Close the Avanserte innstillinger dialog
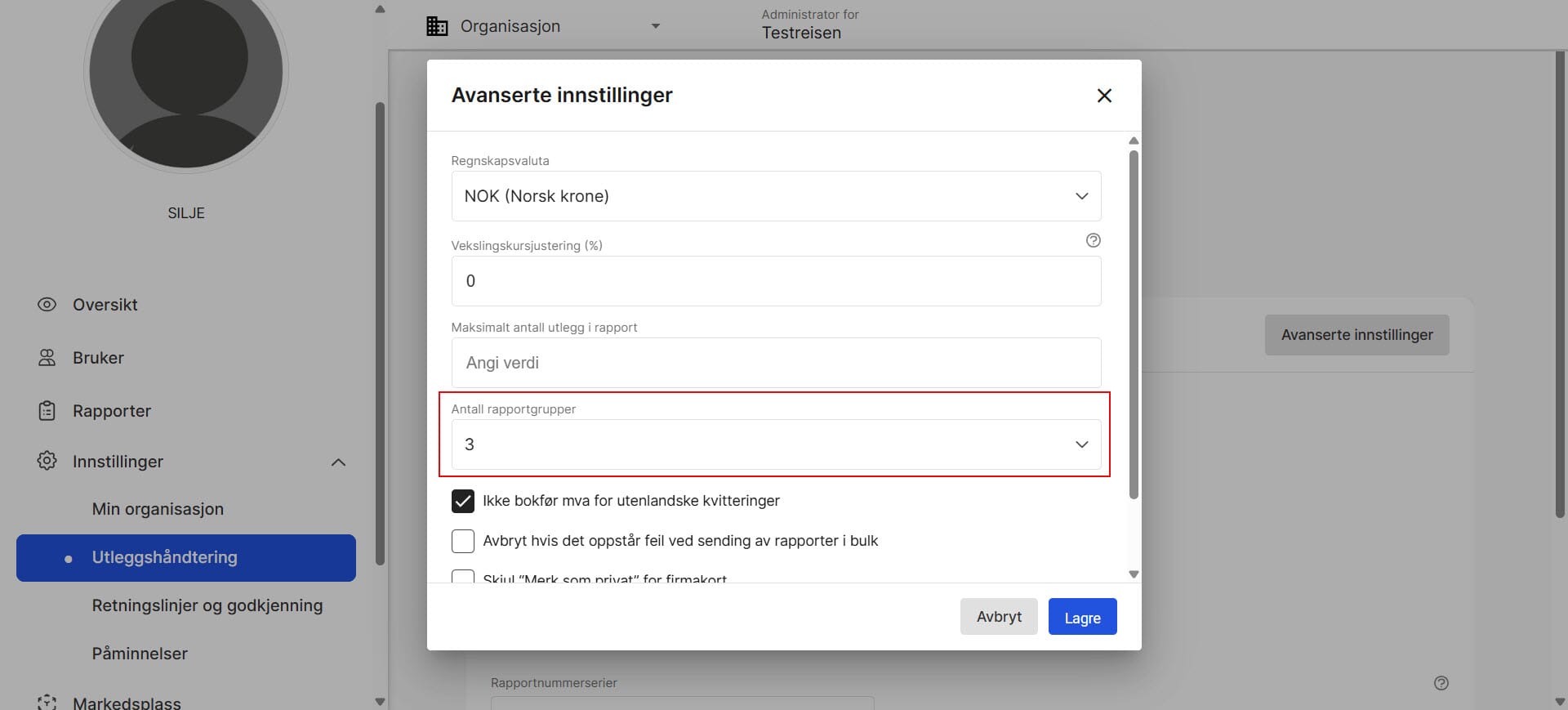Image resolution: width=1568 pixels, height=710 pixels. (x=1104, y=96)
